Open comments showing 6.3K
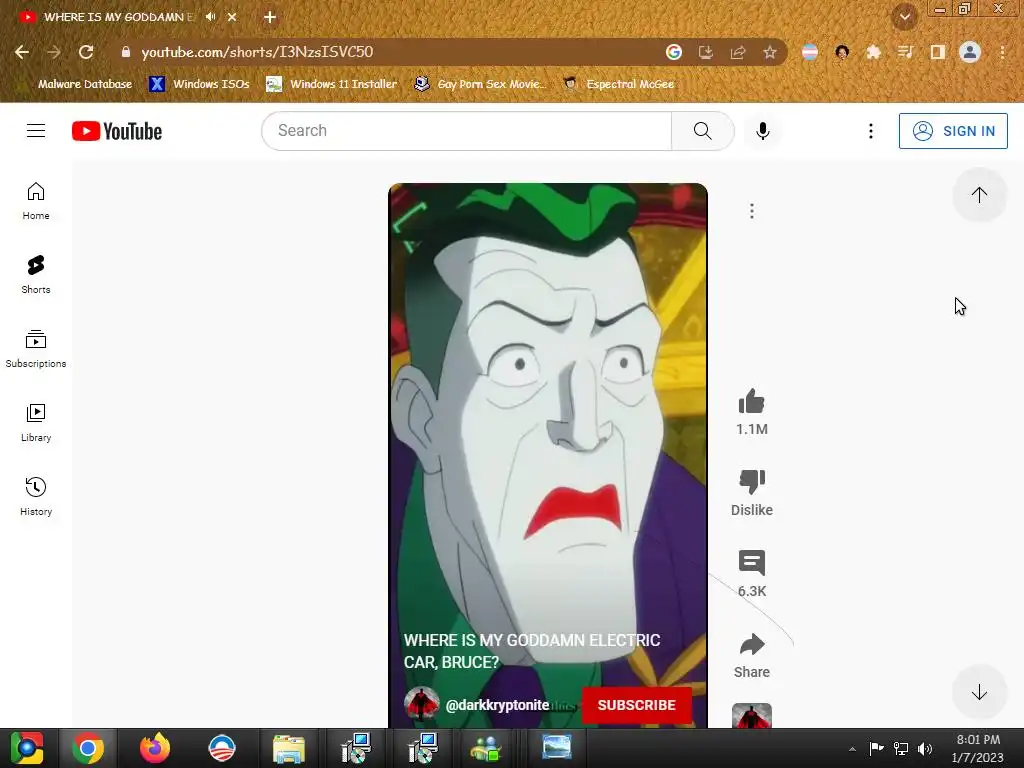The image size is (1024, 768). point(752,563)
